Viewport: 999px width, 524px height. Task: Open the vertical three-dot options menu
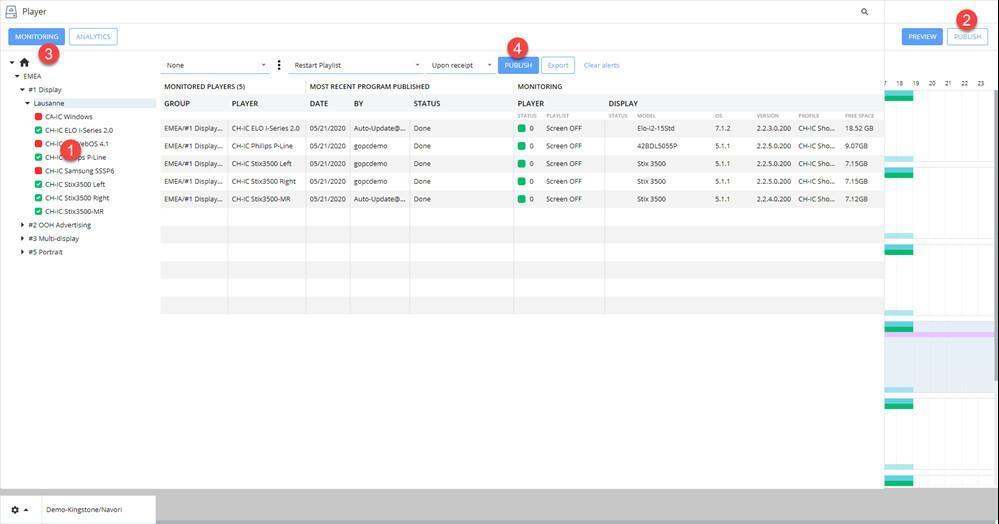pyautogui.click(x=279, y=65)
